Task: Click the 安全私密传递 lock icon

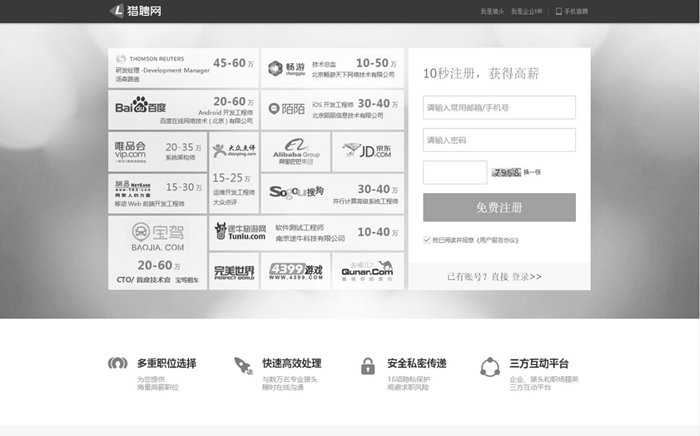Action: 368,366
